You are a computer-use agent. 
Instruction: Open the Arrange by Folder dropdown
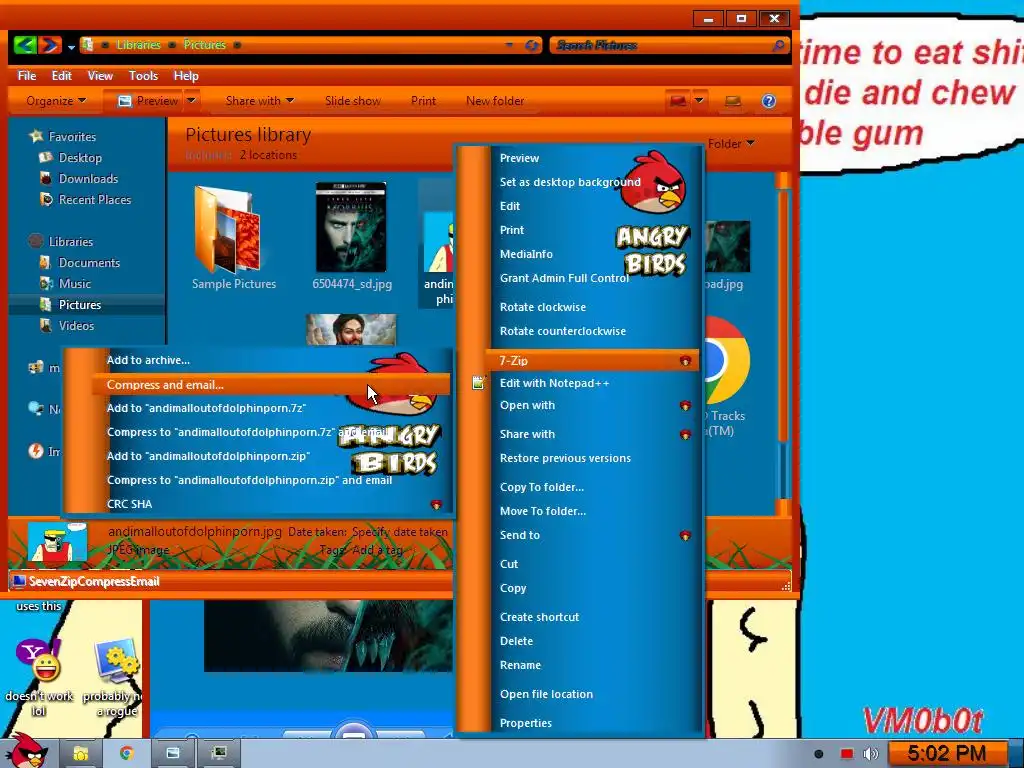731,144
